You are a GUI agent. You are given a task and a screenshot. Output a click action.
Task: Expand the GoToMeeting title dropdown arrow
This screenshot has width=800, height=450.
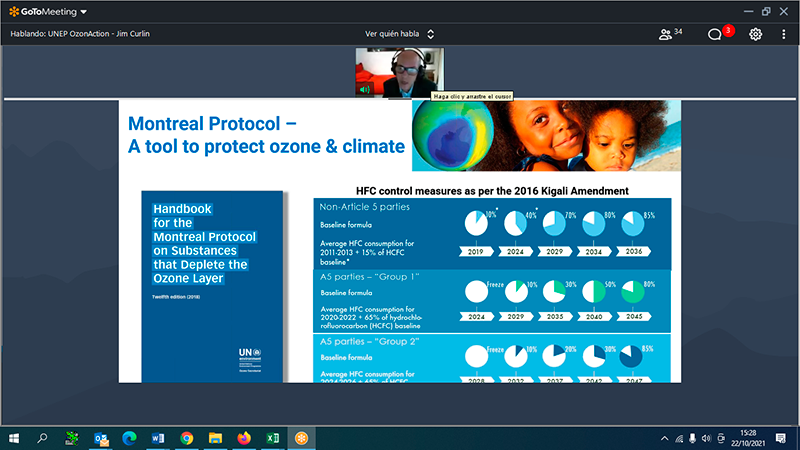coord(82,12)
